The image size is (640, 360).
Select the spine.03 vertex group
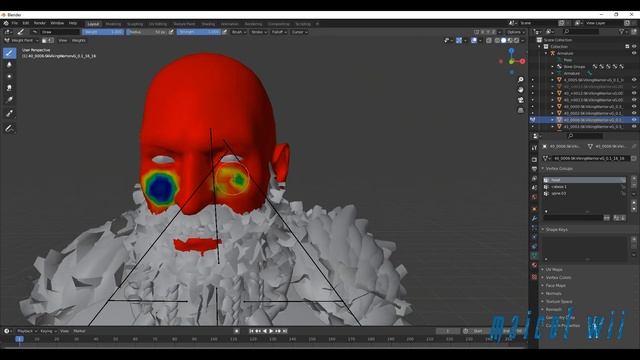coord(584,193)
